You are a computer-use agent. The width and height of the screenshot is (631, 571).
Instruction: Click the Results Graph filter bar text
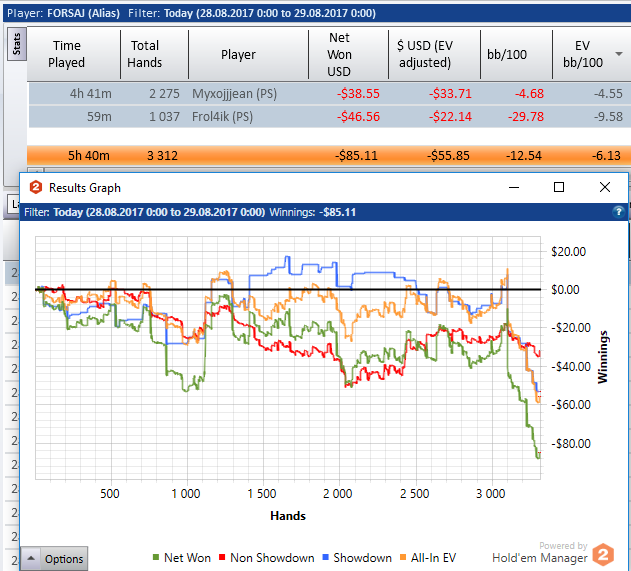tap(190, 212)
